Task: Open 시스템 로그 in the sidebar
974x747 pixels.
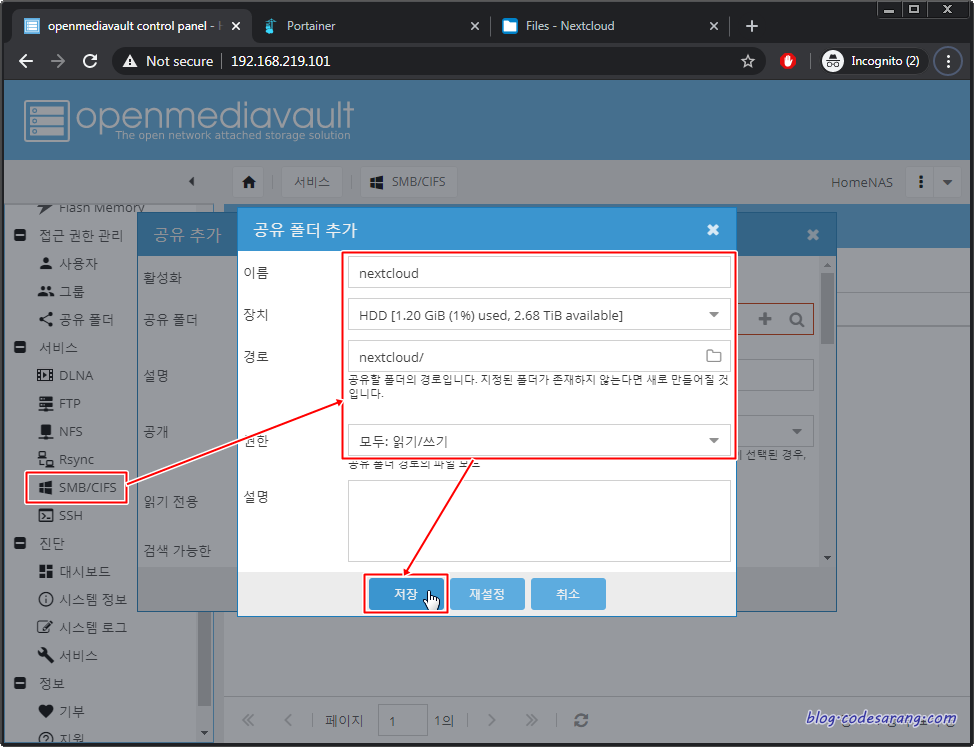Action: tap(83, 627)
